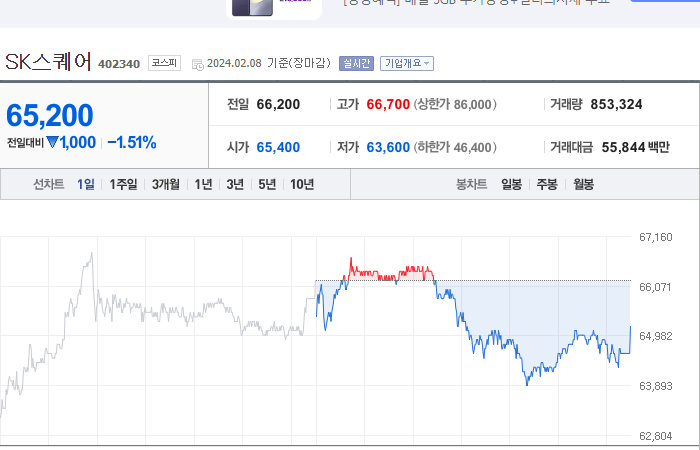Select the 3개월 line chart tab

(x=166, y=184)
